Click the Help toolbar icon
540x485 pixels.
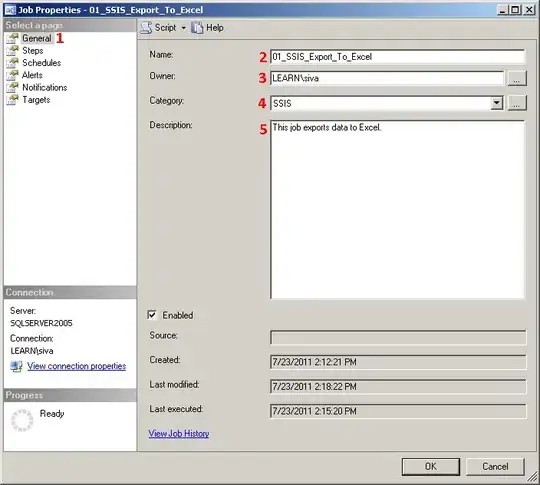[197, 28]
